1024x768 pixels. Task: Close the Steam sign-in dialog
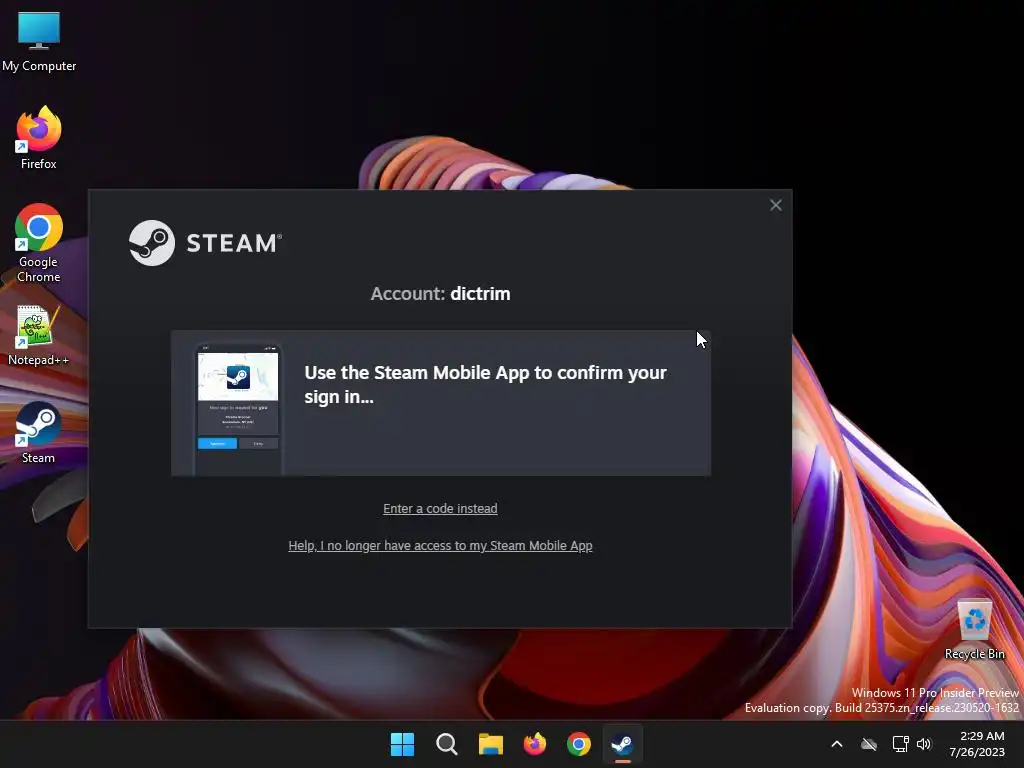tap(775, 205)
